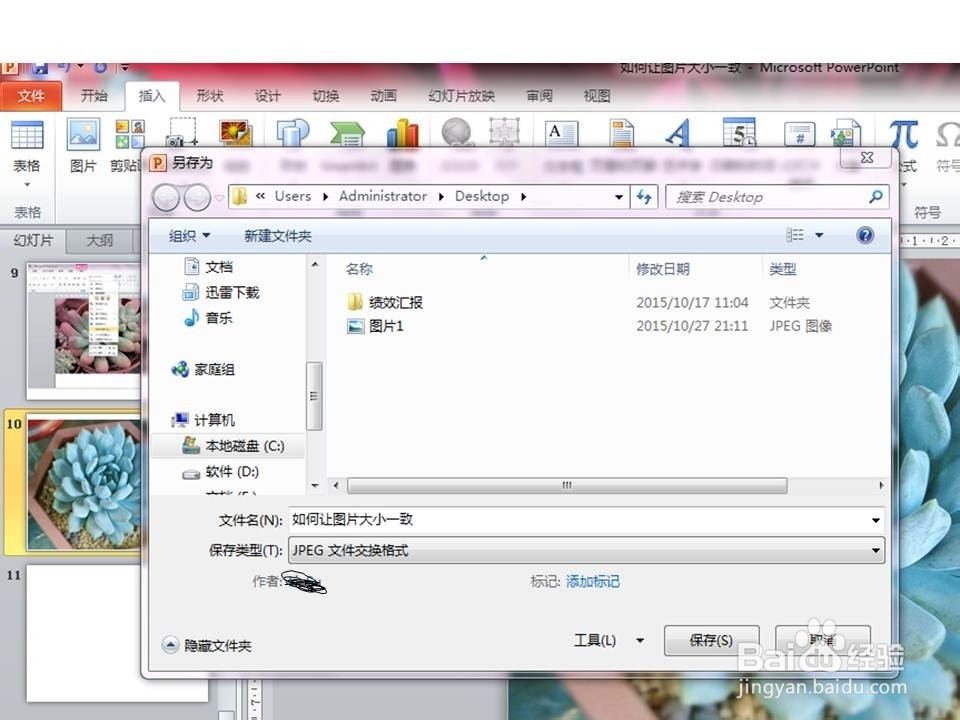Click the Header and Footer icon
Image resolution: width=960 pixels, height=720 pixels.
pos(622,133)
